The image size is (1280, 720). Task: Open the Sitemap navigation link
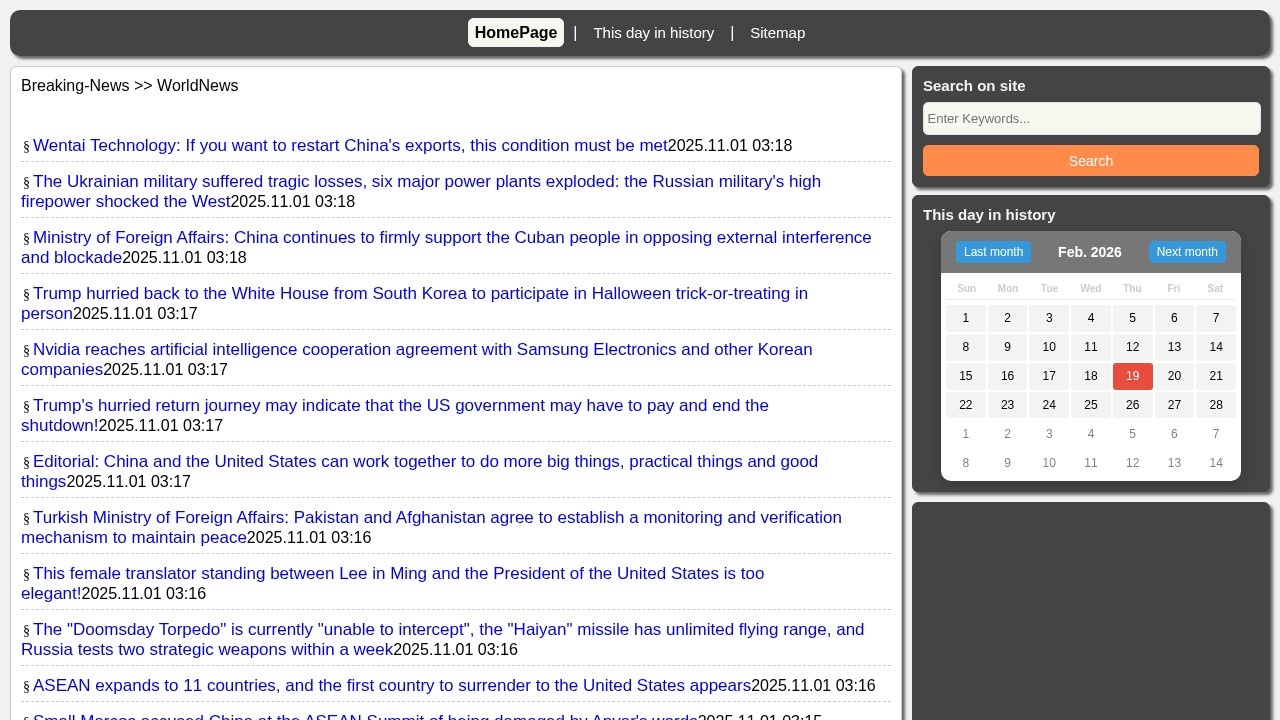pos(777,33)
